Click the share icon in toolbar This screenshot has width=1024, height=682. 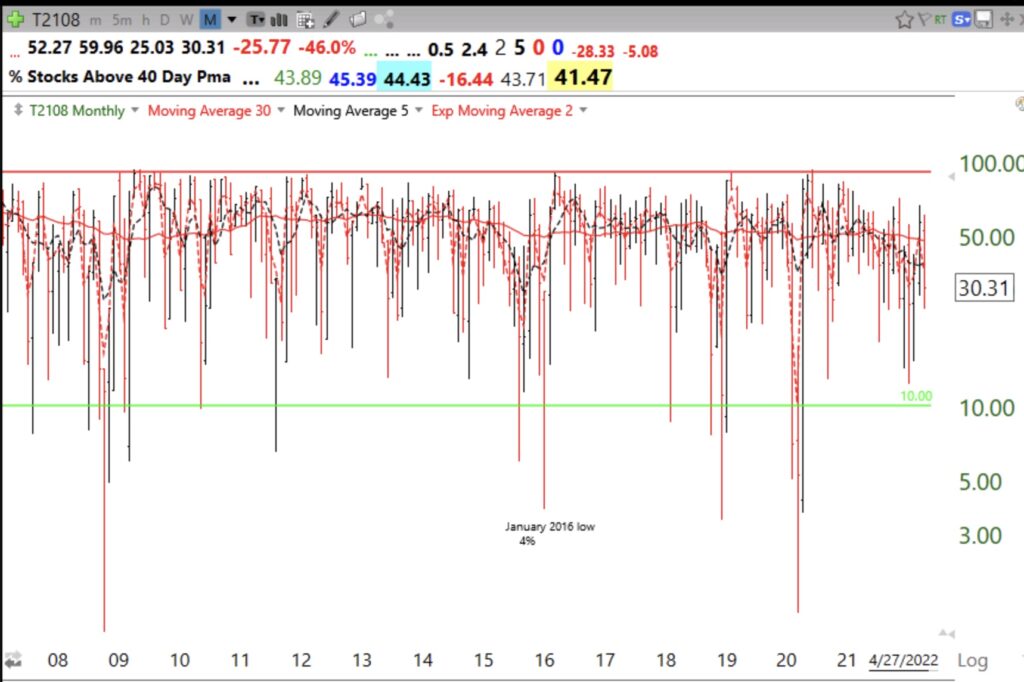pyautogui.click(x=384, y=20)
